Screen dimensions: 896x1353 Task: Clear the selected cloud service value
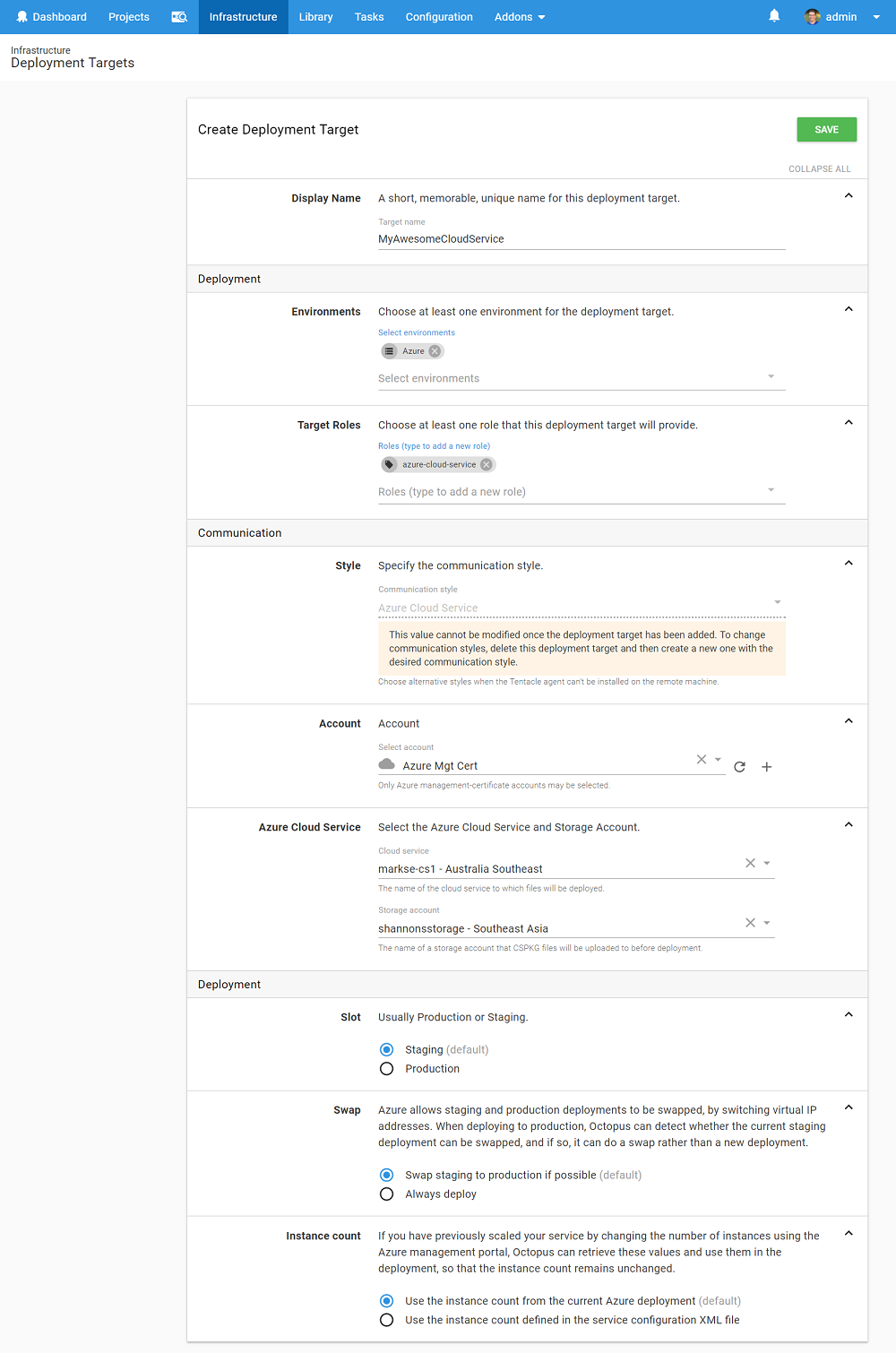[x=750, y=863]
